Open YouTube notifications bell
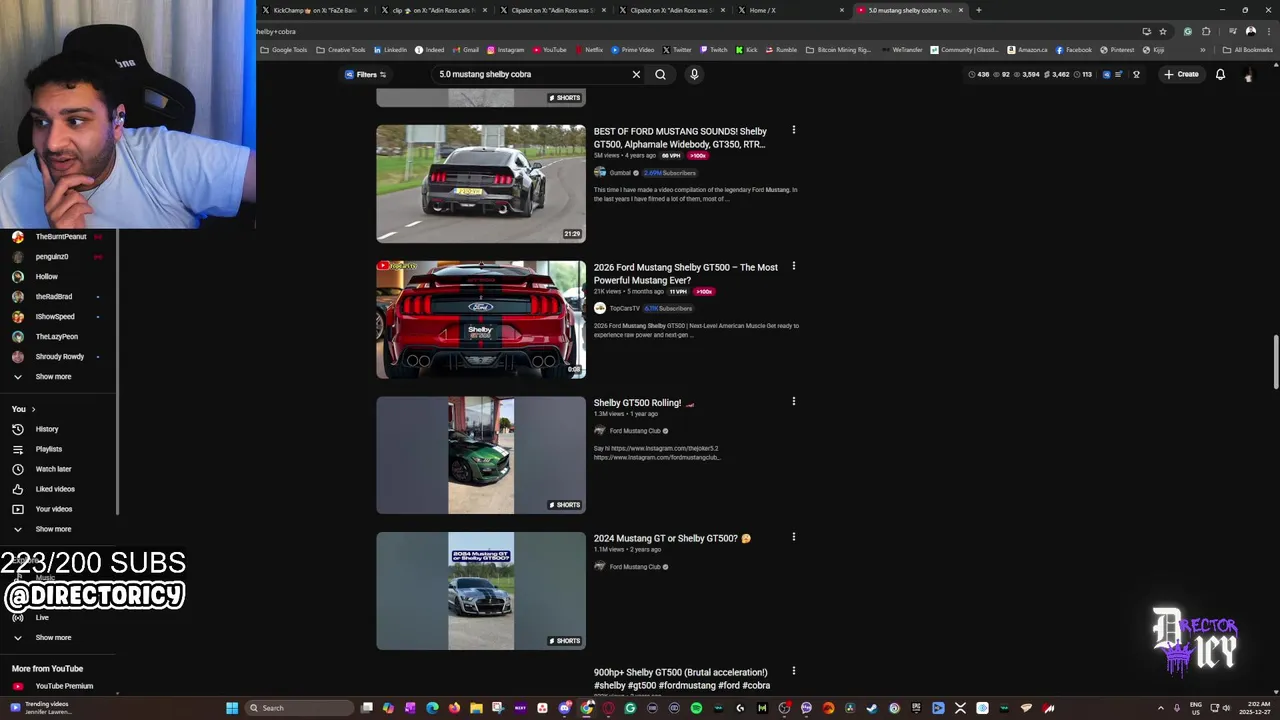Image resolution: width=1280 pixels, height=720 pixels. coord(1220,74)
